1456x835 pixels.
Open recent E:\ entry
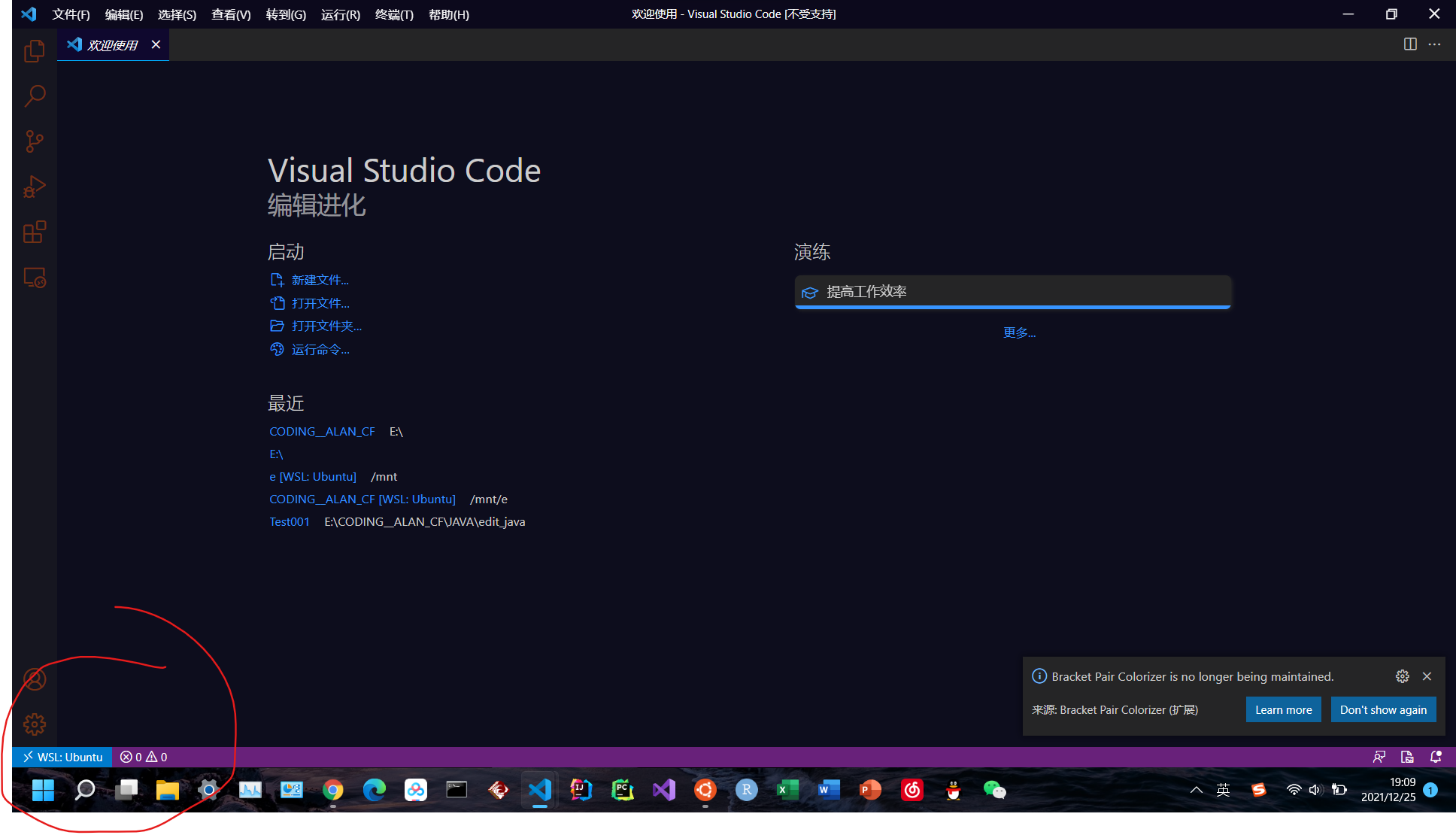[276, 454]
